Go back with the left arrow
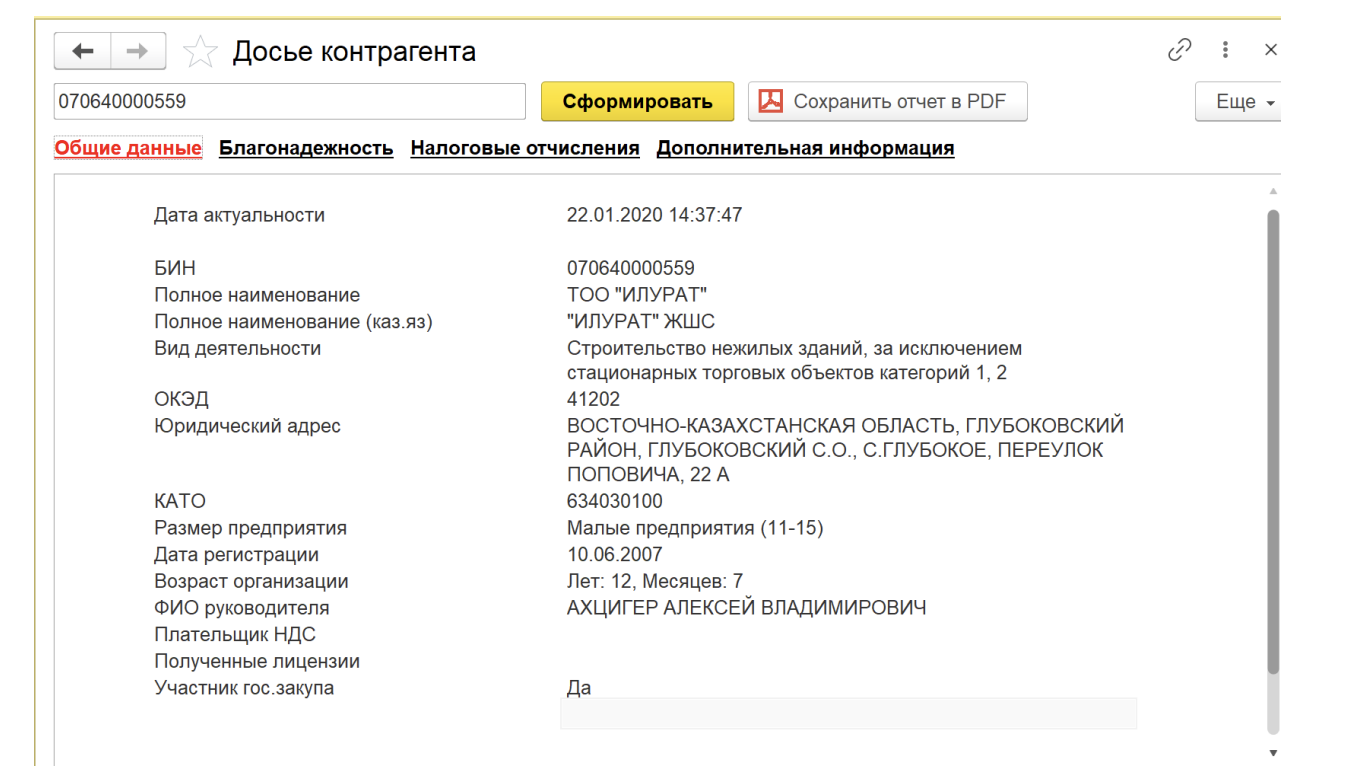 (82, 51)
